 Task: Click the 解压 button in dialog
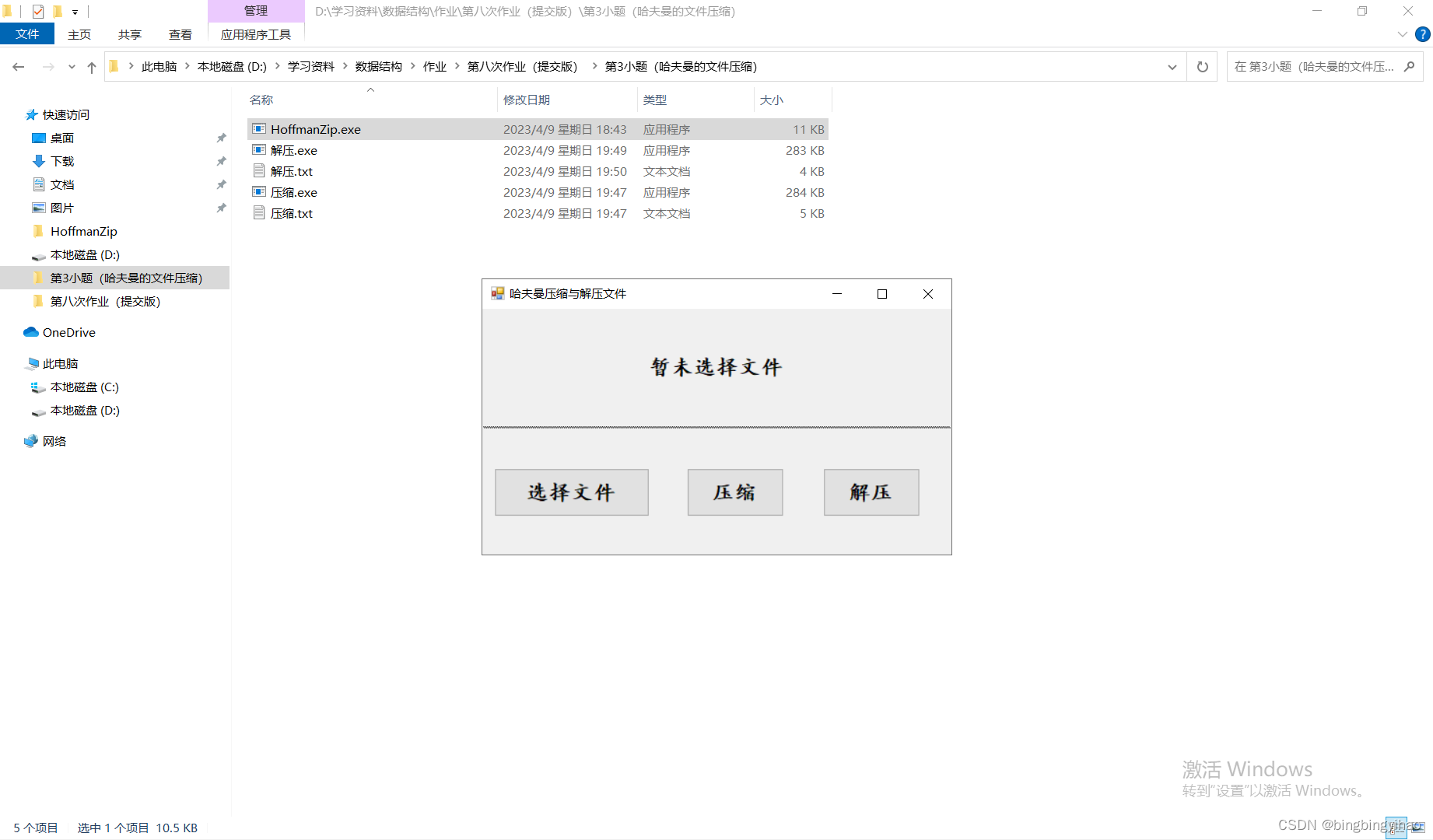tap(871, 492)
